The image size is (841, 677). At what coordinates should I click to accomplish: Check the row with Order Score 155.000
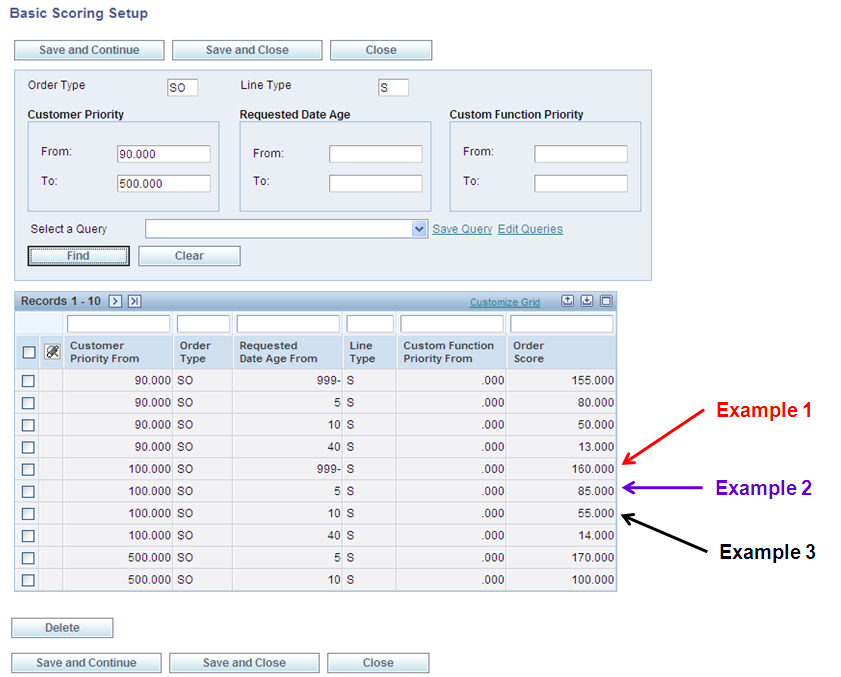pos(28,381)
